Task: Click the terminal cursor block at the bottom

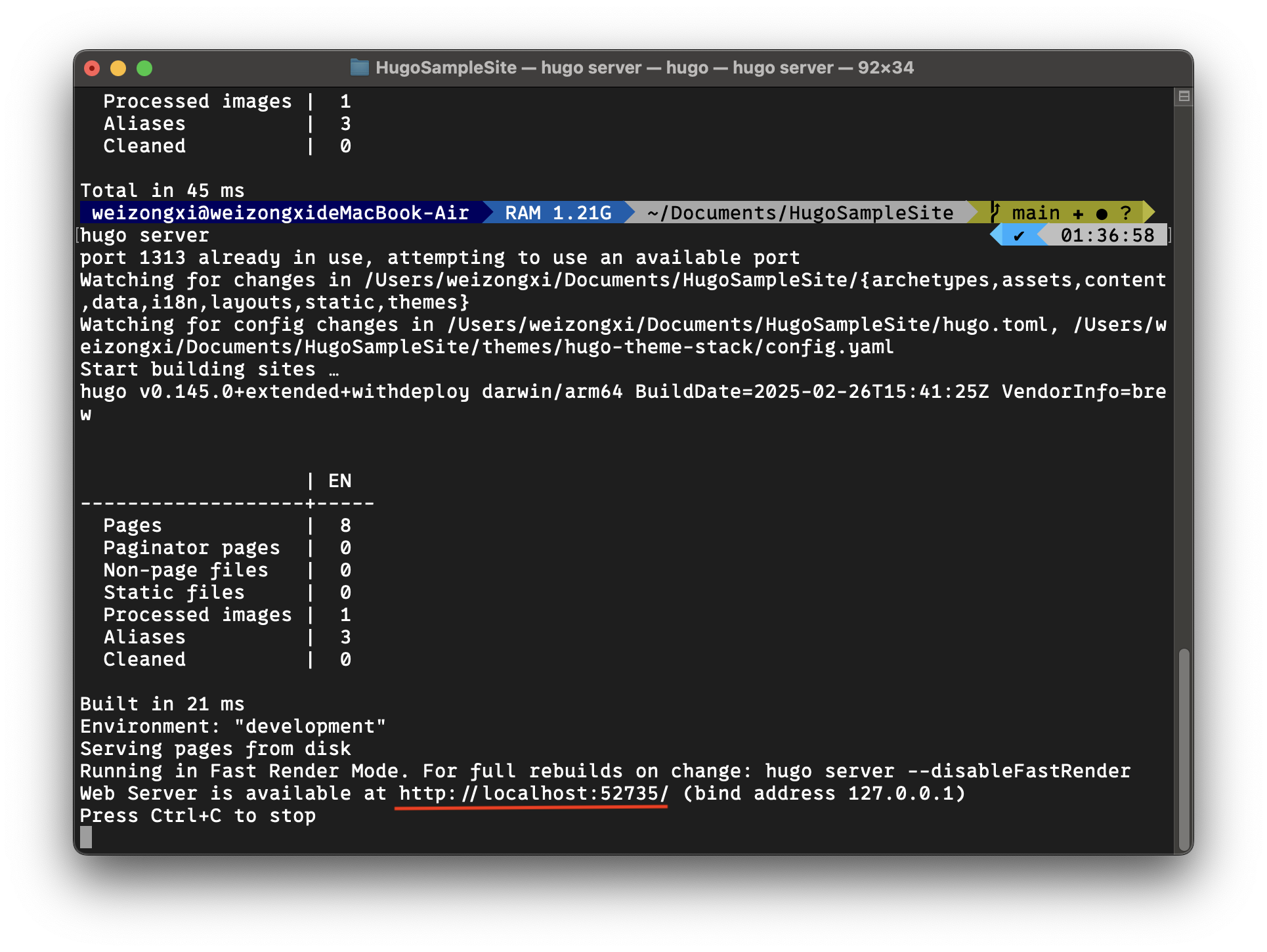Action: 86,837
